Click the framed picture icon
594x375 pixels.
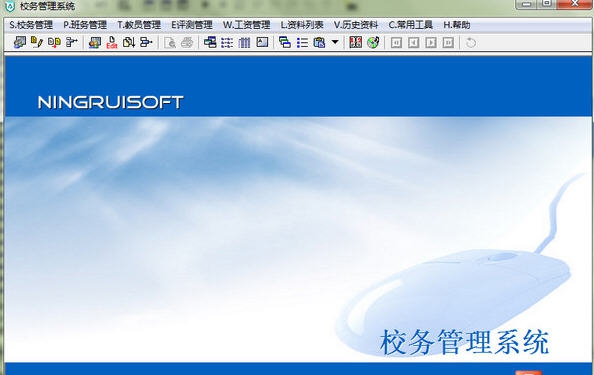[x=262, y=42]
